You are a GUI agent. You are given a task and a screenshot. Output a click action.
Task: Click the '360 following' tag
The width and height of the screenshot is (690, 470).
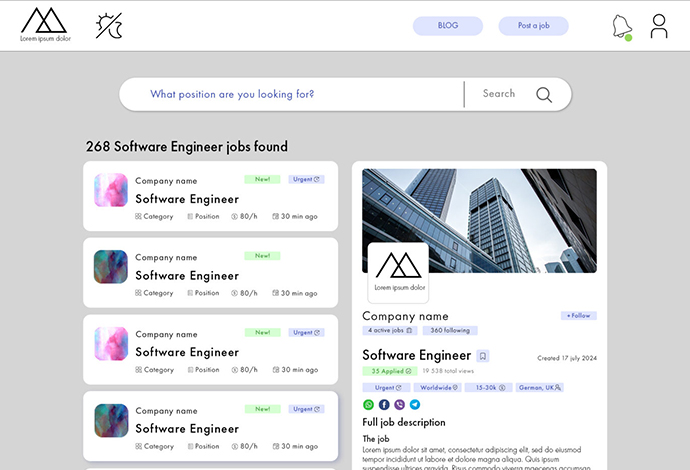tap(450, 330)
